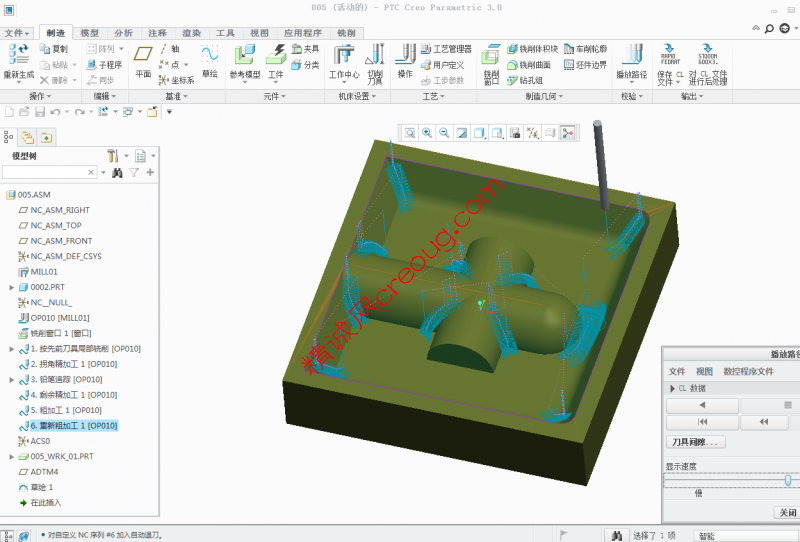800x542 pixels.
Task: Click the 参考模型 reference model icon
Action: coord(245,55)
